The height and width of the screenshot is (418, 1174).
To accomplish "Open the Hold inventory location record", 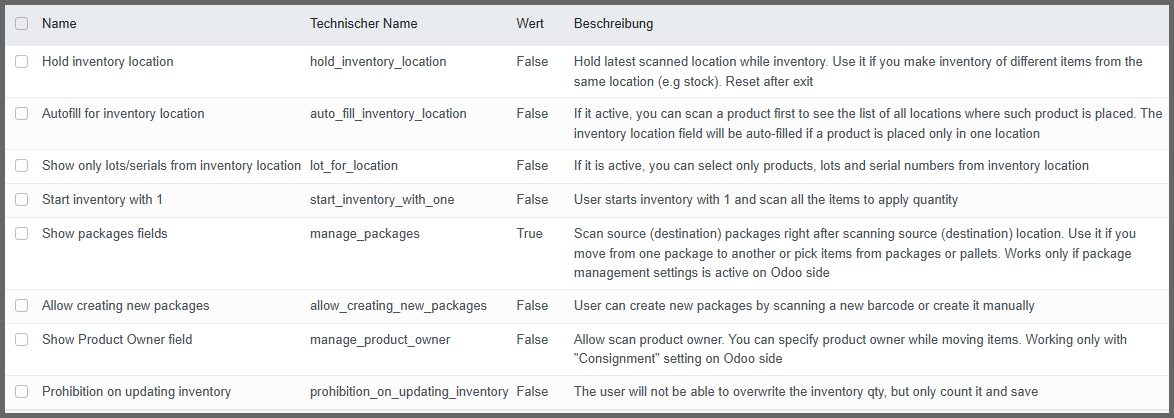I will [x=107, y=62].
